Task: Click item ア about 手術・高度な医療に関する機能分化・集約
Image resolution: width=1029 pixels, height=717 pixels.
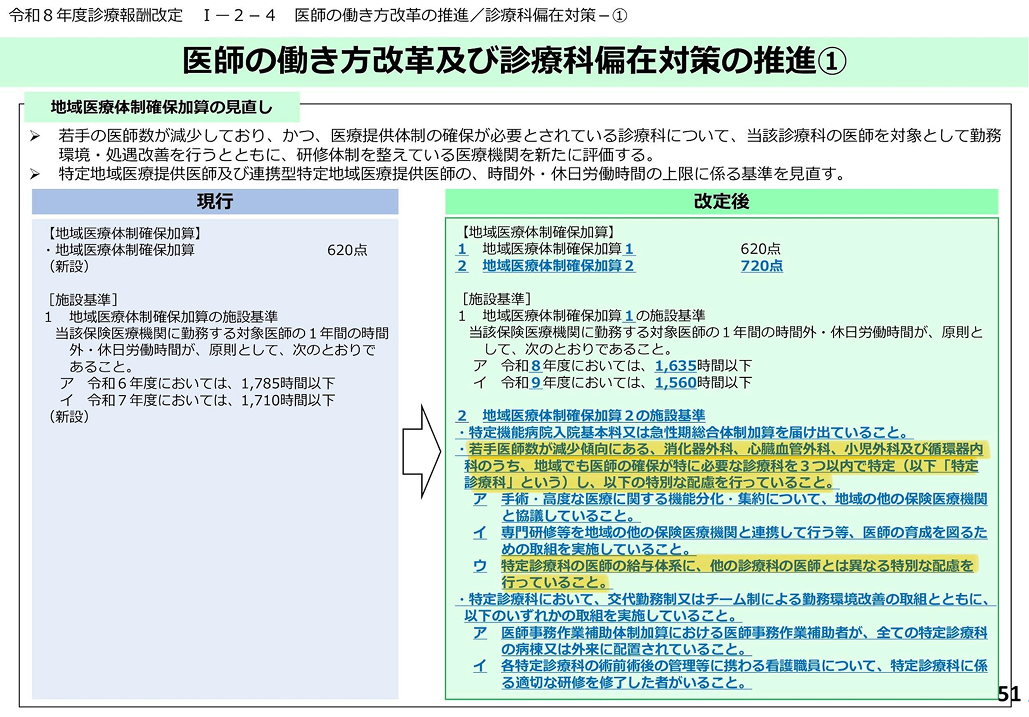Action: [730, 507]
